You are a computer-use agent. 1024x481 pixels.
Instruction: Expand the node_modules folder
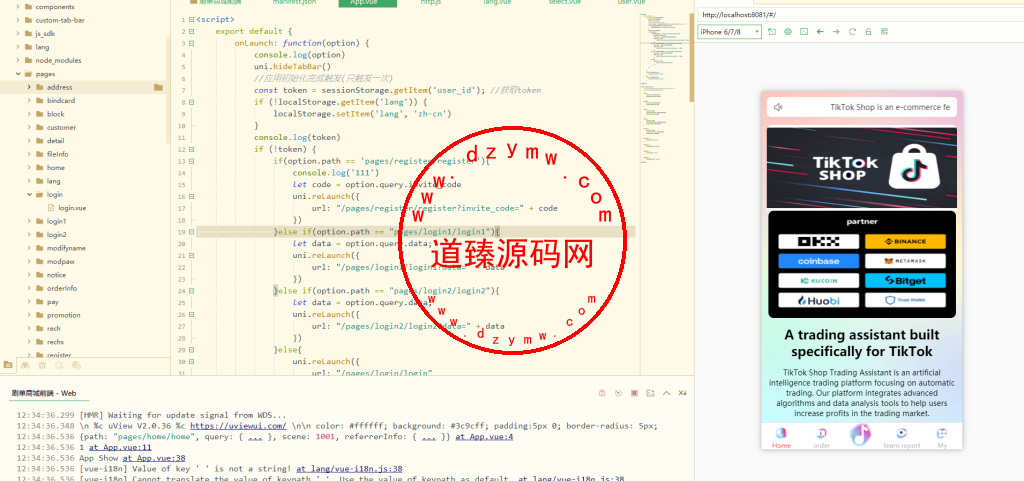click(18, 60)
